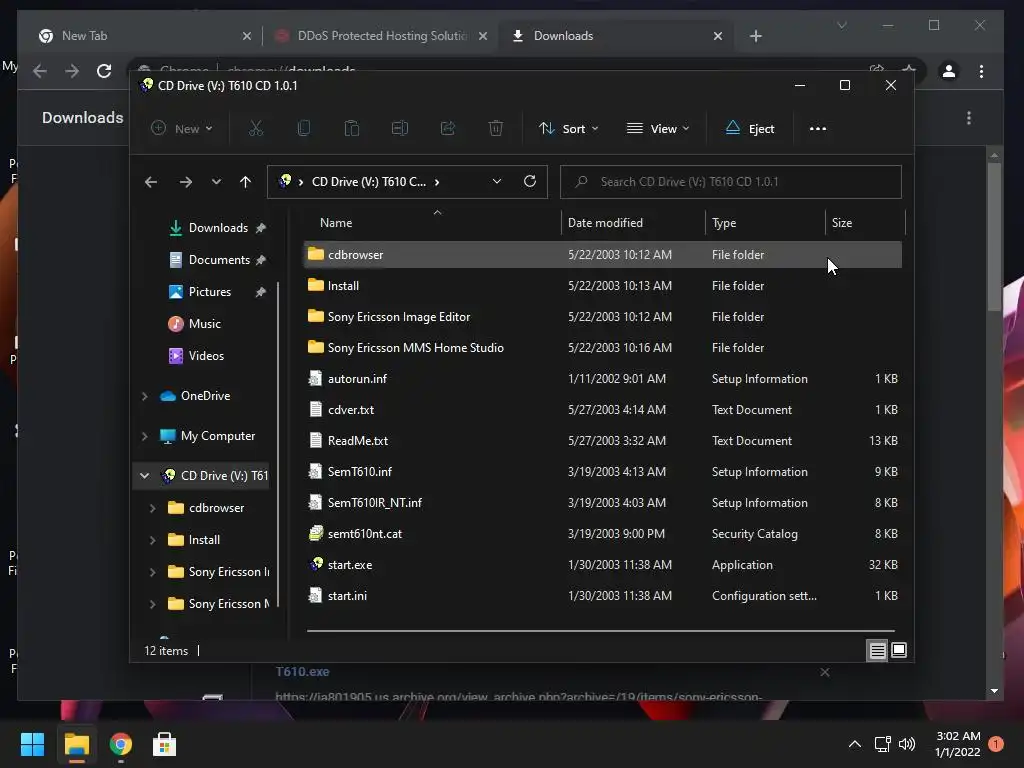The image size is (1024, 768).
Task: Navigate up one folder level
Action: (x=245, y=182)
